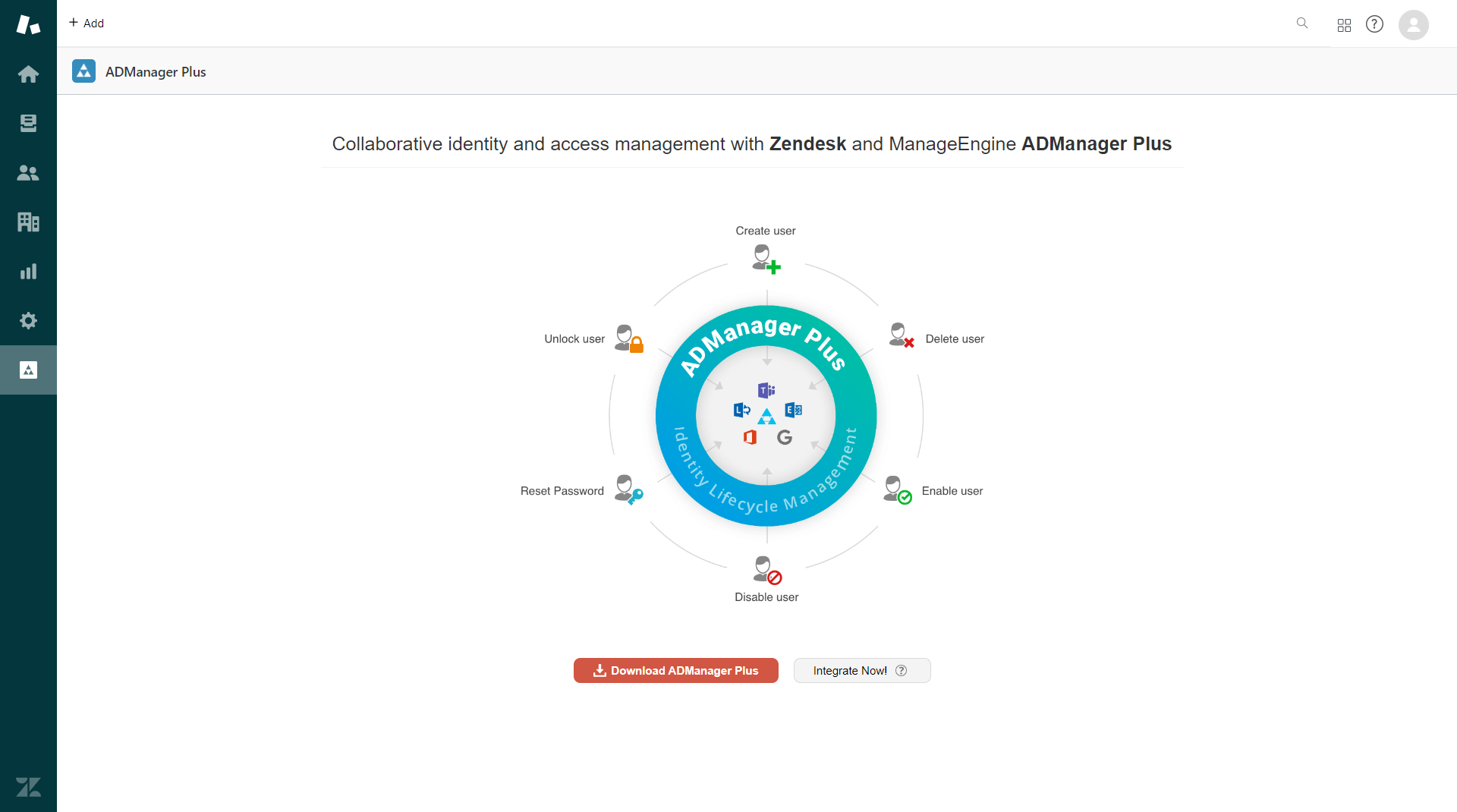
Task: Open the Views icon in sidebar
Action: (28, 123)
